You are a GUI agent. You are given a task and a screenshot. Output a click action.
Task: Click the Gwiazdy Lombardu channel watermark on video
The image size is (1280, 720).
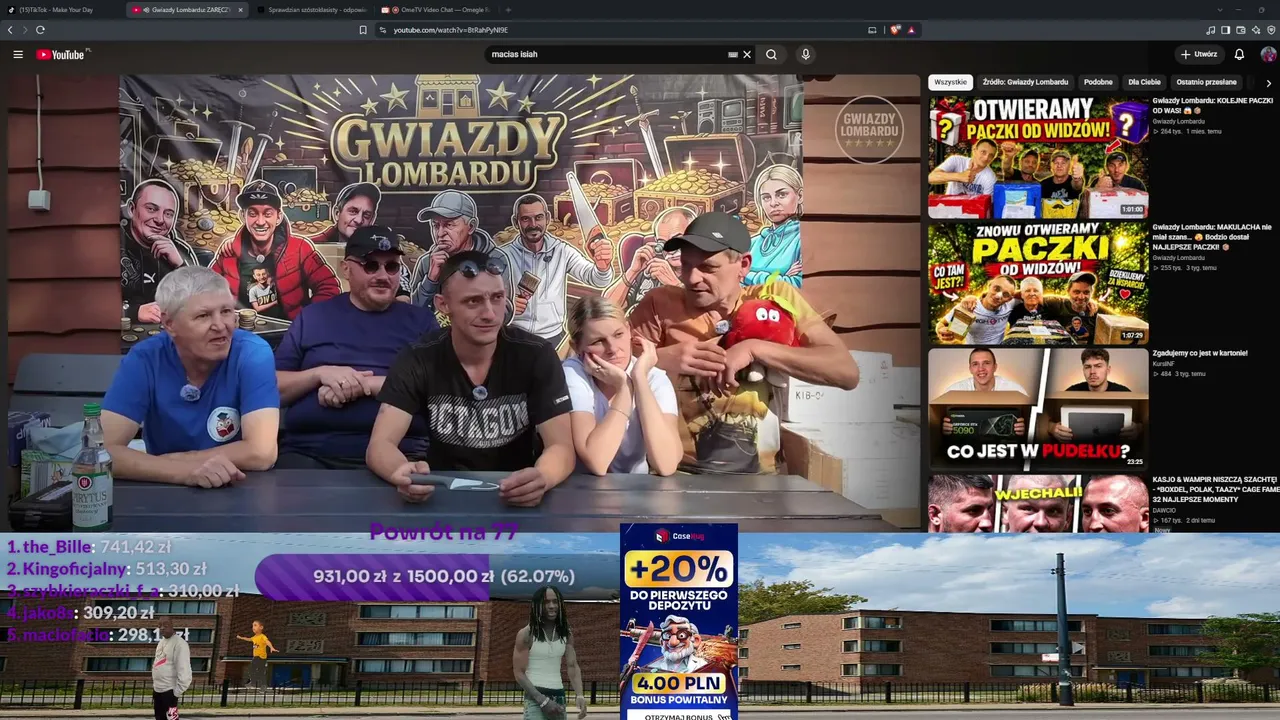coord(869,129)
